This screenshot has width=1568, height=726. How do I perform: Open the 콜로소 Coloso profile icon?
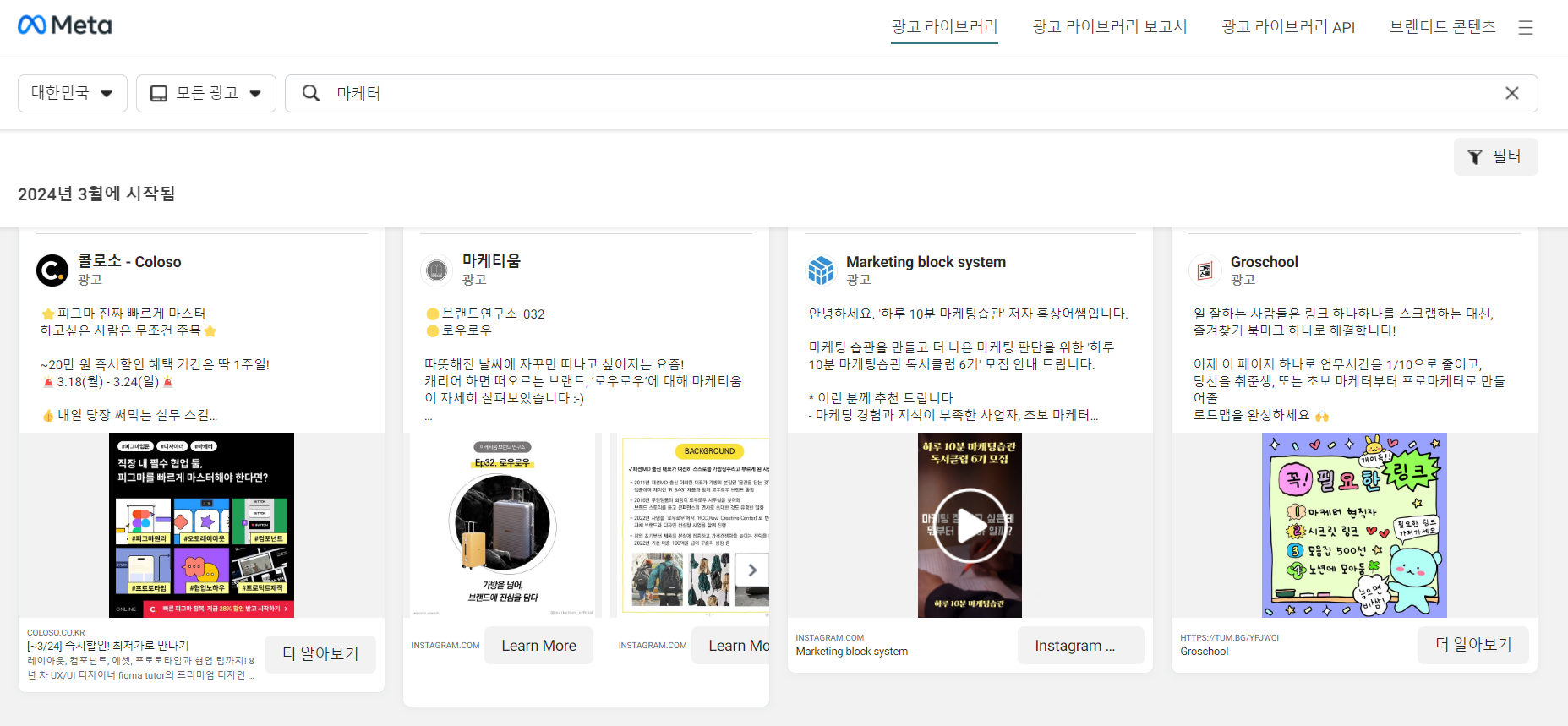tap(52, 270)
